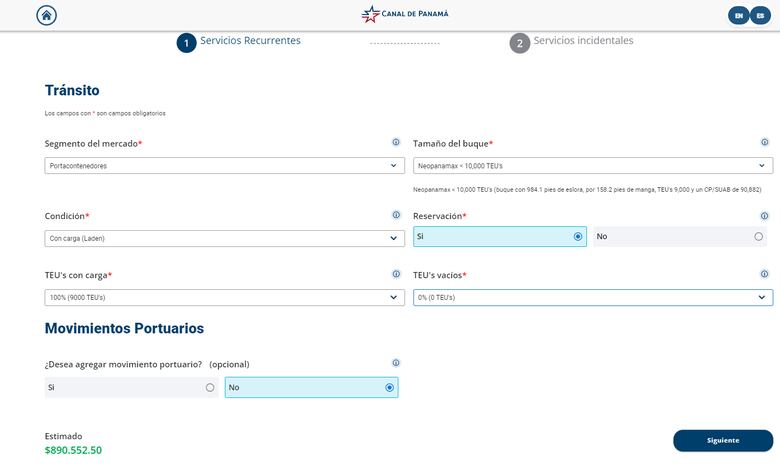The width and height of the screenshot is (780, 466).
Task: Click info icon beside TEU's con carga
Action: (x=396, y=274)
